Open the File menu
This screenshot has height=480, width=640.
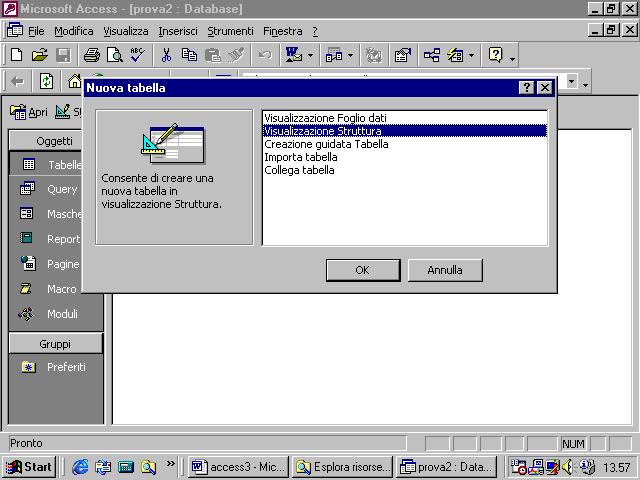click(36, 31)
